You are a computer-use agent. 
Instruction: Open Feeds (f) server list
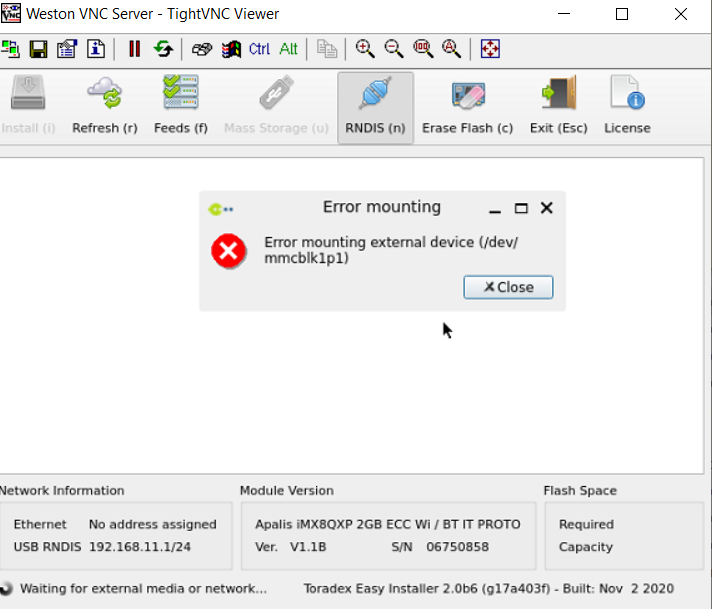[181, 105]
